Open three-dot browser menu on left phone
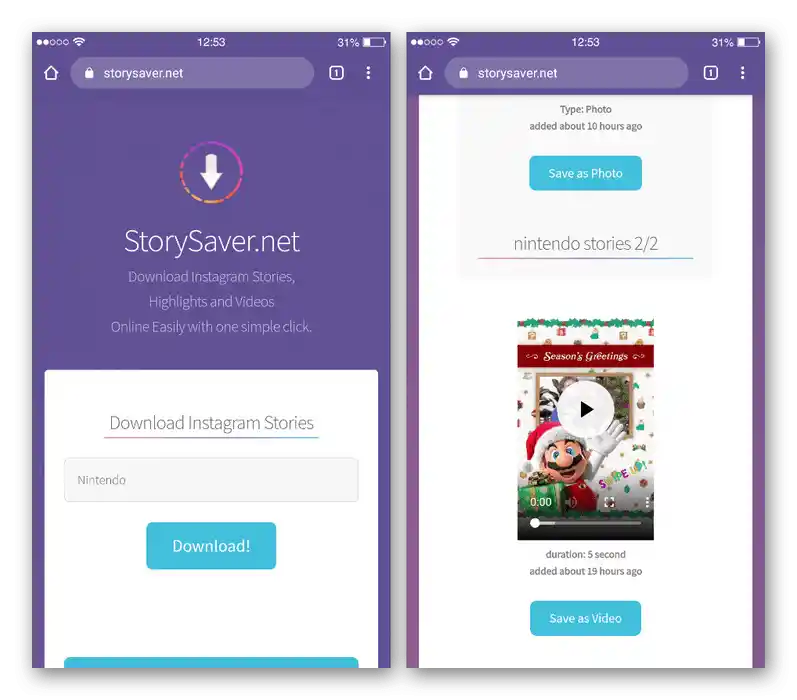The image size is (797, 700). click(369, 73)
